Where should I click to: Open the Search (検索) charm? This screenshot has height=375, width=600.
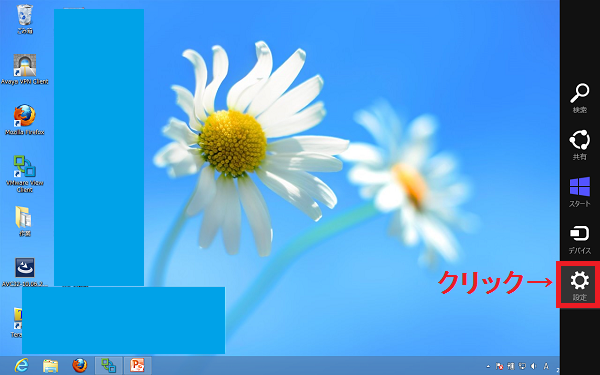pos(579,98)
